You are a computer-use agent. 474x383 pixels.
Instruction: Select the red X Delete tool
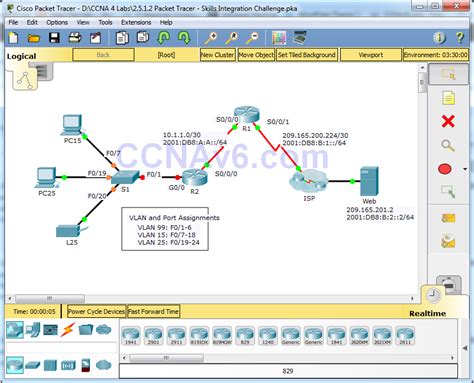448,121
